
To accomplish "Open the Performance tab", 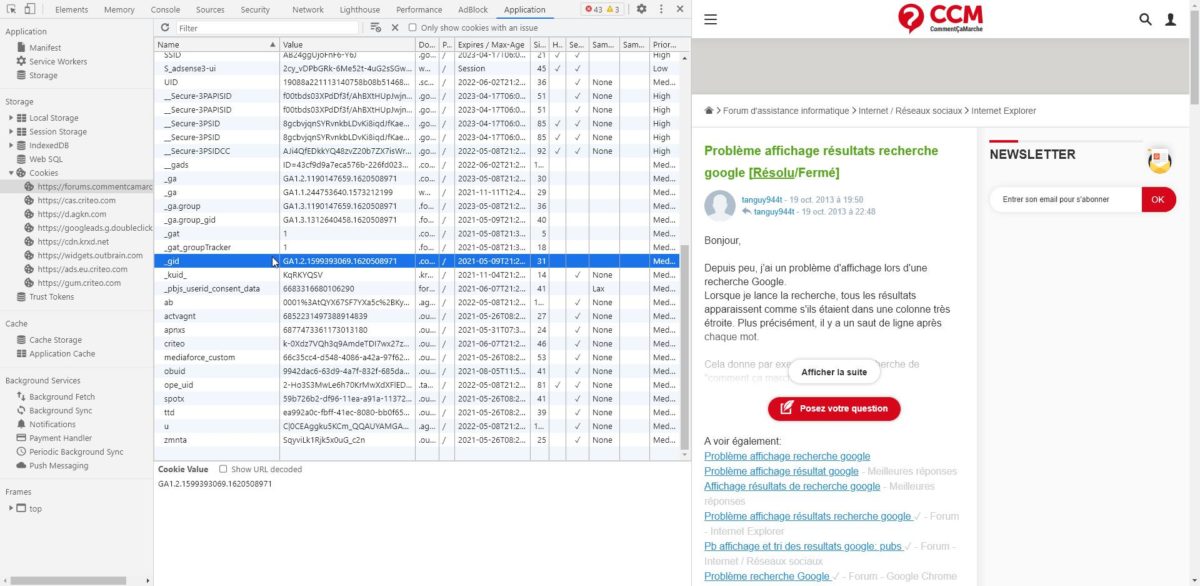I will tap(419, 9).
